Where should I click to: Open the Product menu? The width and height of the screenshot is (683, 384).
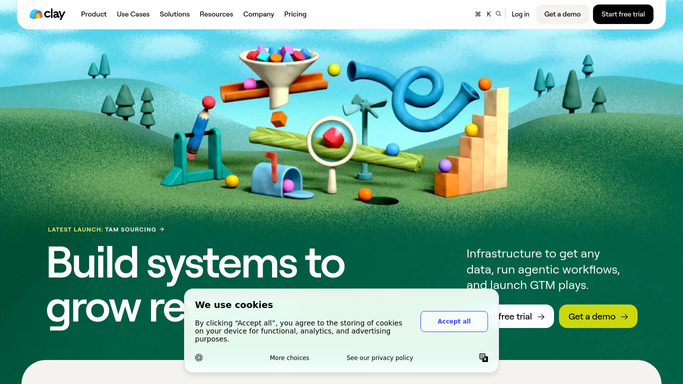coord(94,14)
